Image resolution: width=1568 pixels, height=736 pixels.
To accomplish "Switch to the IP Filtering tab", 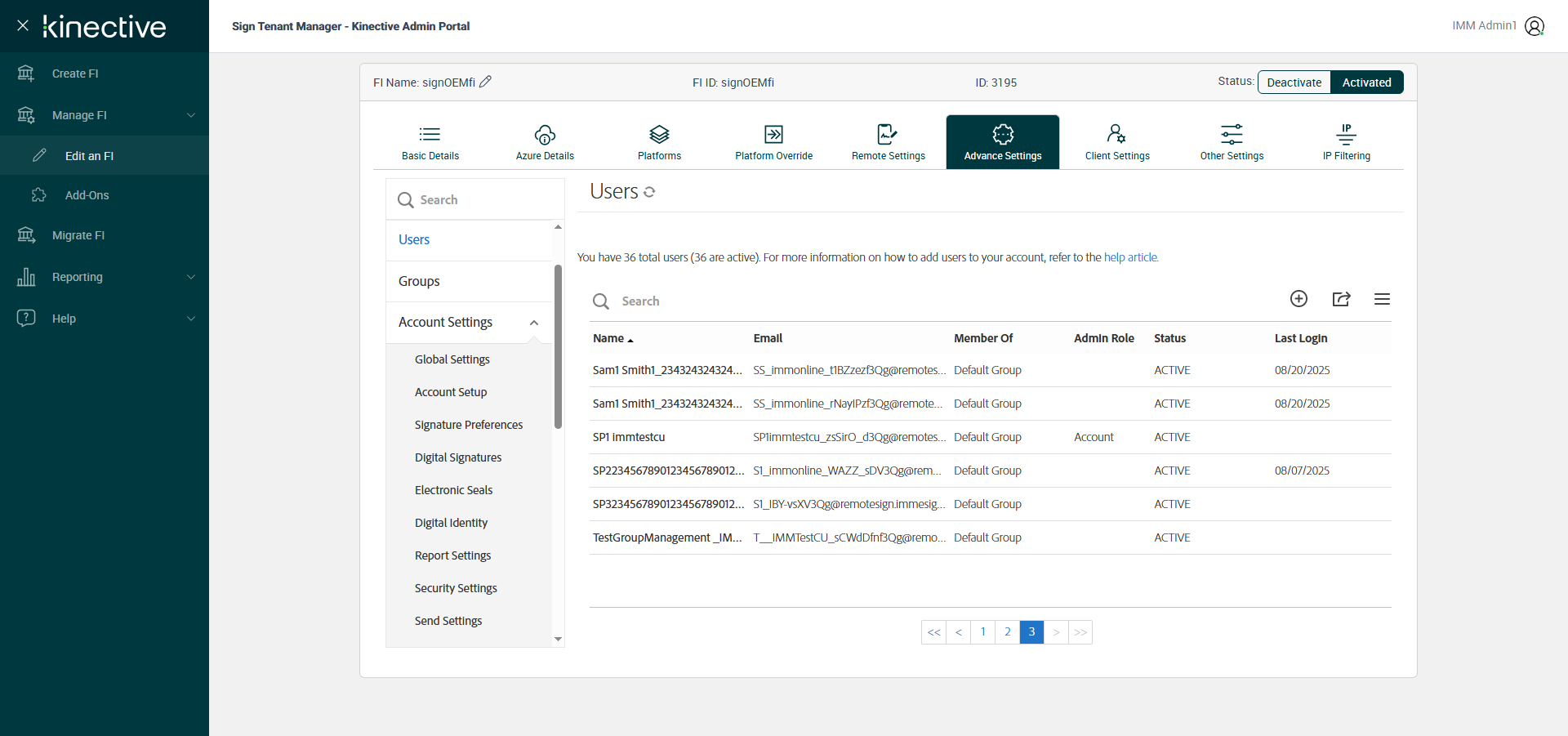I will [x=1346, y=142].
